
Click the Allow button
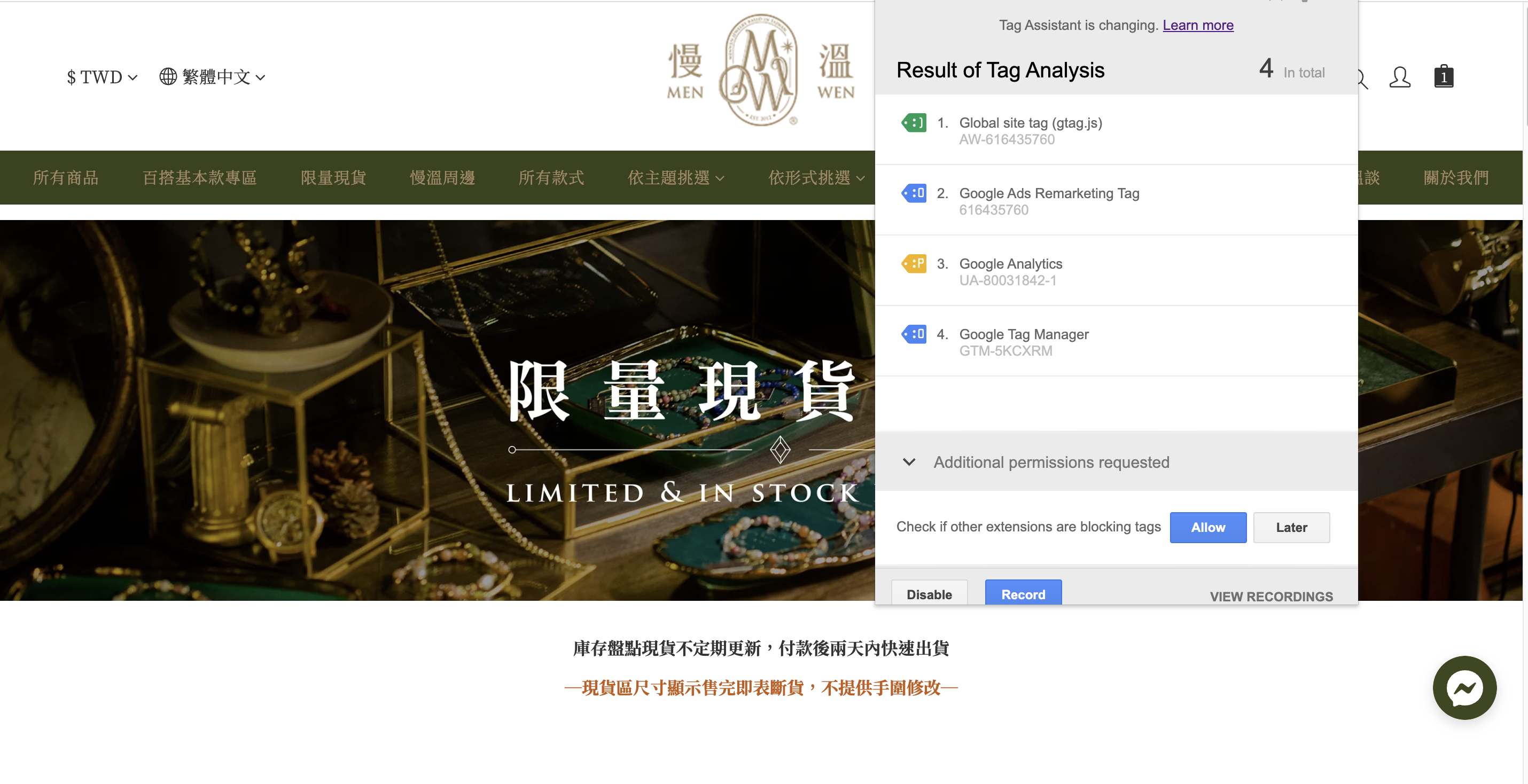[x=1207, y=527]
